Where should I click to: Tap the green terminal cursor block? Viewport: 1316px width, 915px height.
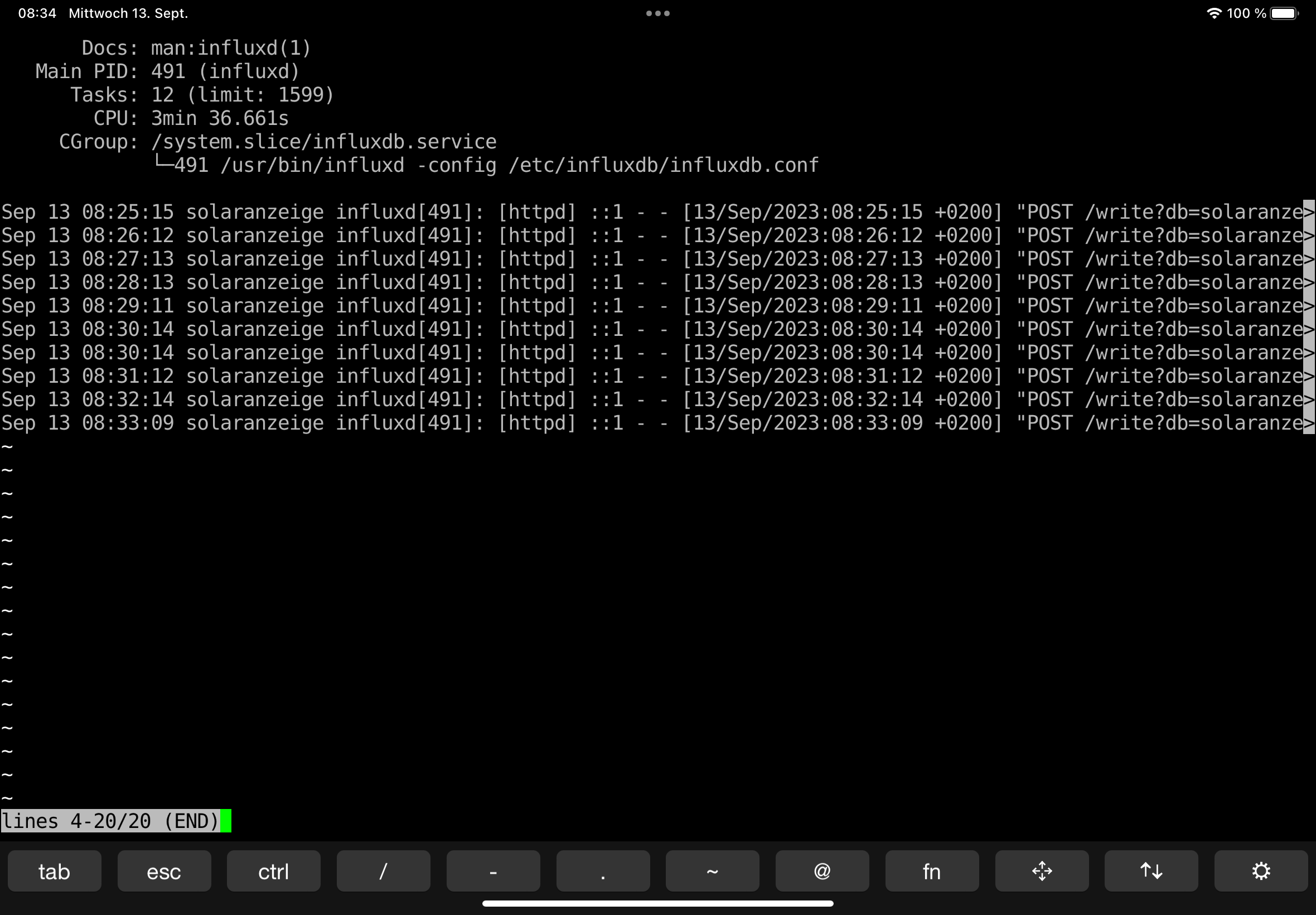(x=226, y=820)
